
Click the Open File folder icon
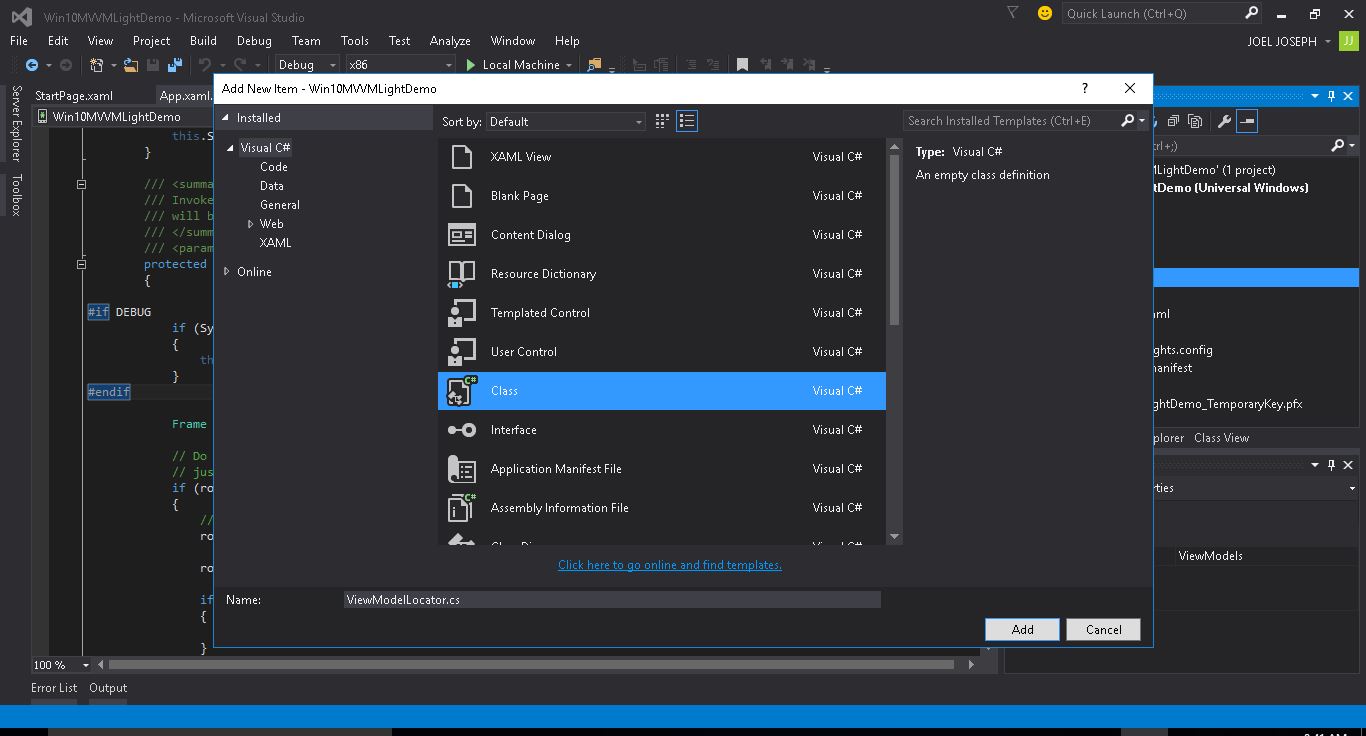point(131,65)
